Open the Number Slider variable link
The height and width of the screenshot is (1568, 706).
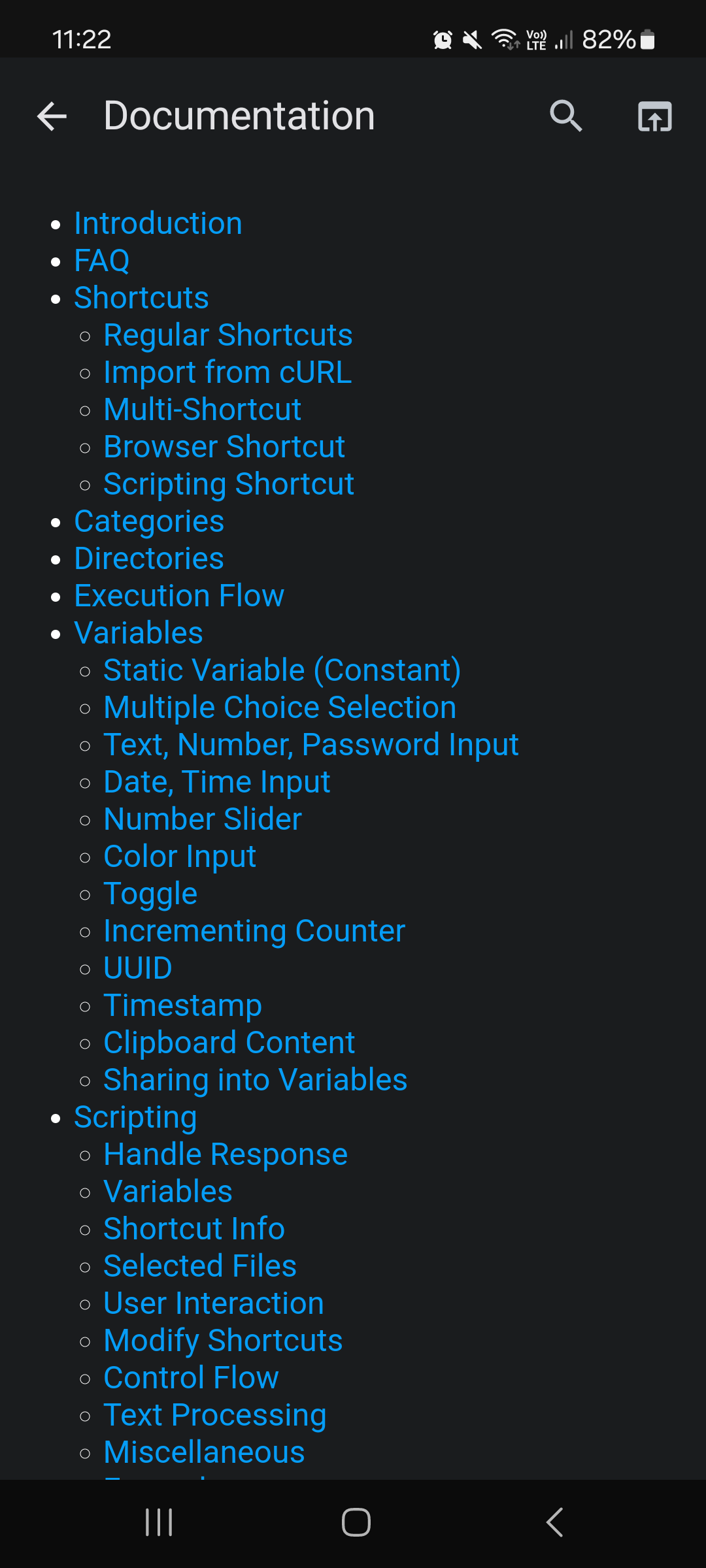(x=203, y=819)
